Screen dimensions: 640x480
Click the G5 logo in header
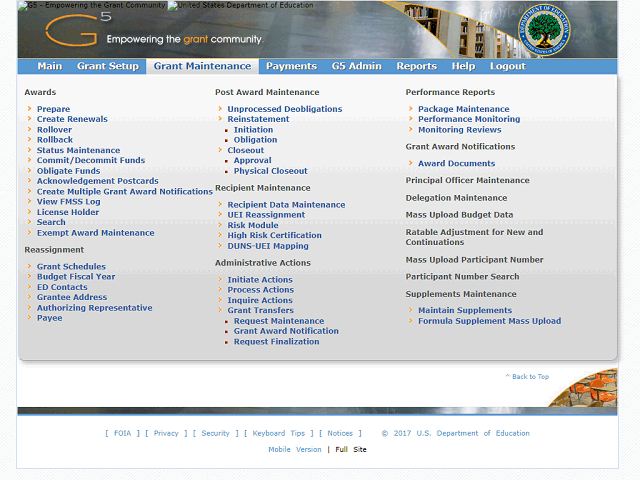pyautogui.click(x=78, y=29)
